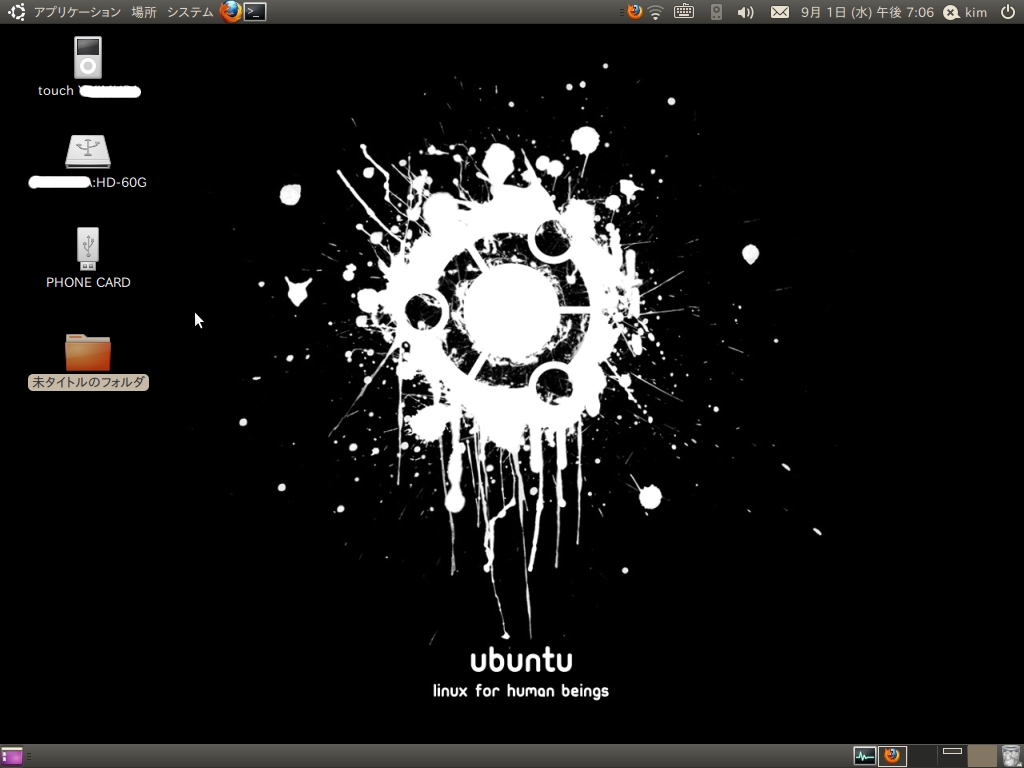Click the Ubuntu logo icon in the top panel
The width and height of the screenshot is (1024, 768).
point(16,12)
